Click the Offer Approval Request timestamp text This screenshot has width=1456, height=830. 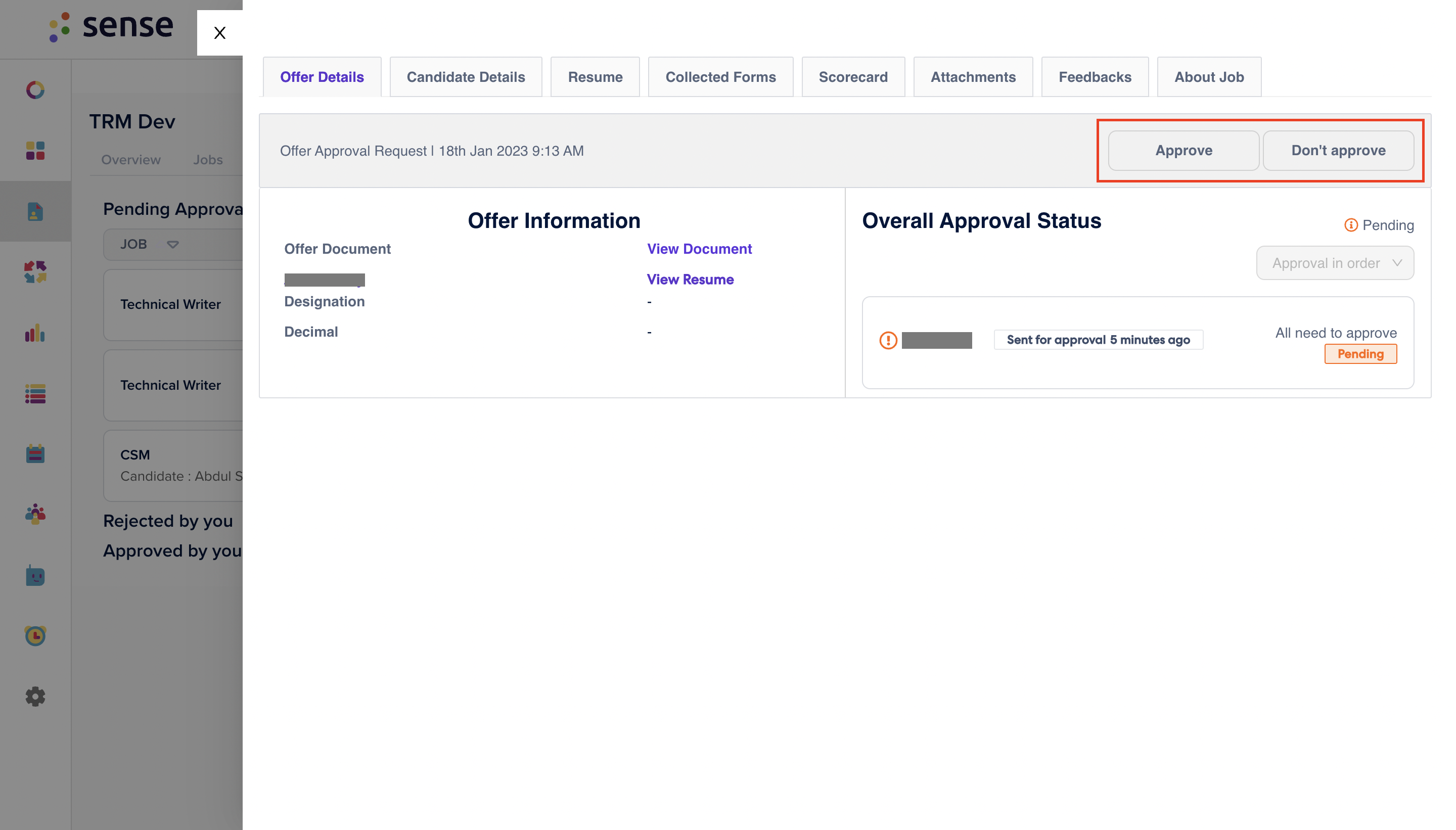(432, 151)
